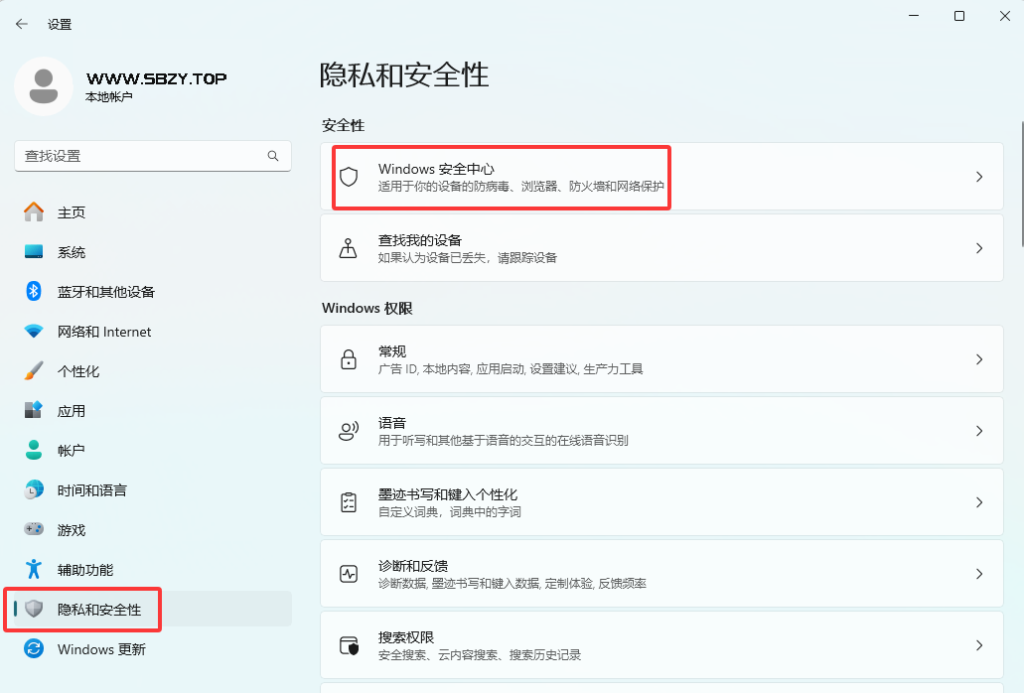Open the user account avatar

43,87
